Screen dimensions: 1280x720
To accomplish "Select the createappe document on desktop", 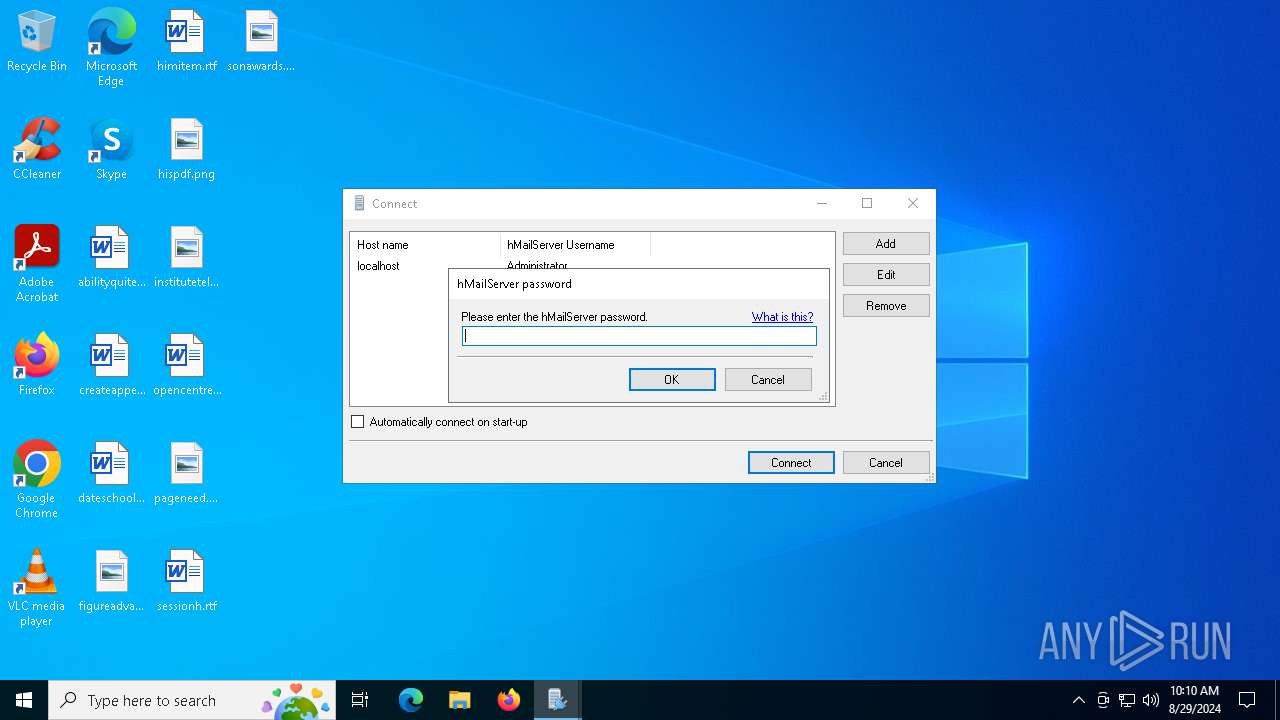I will click(x=111, y=366).
